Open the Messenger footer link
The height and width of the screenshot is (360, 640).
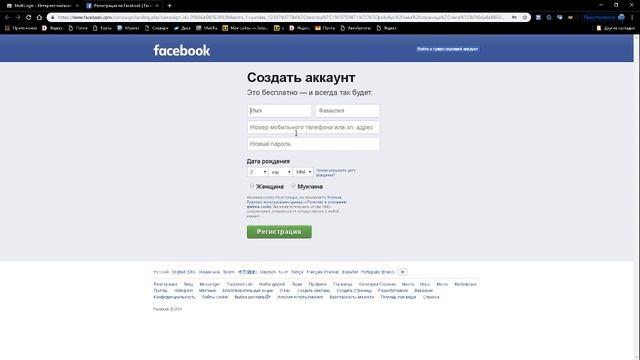[210, 284]
